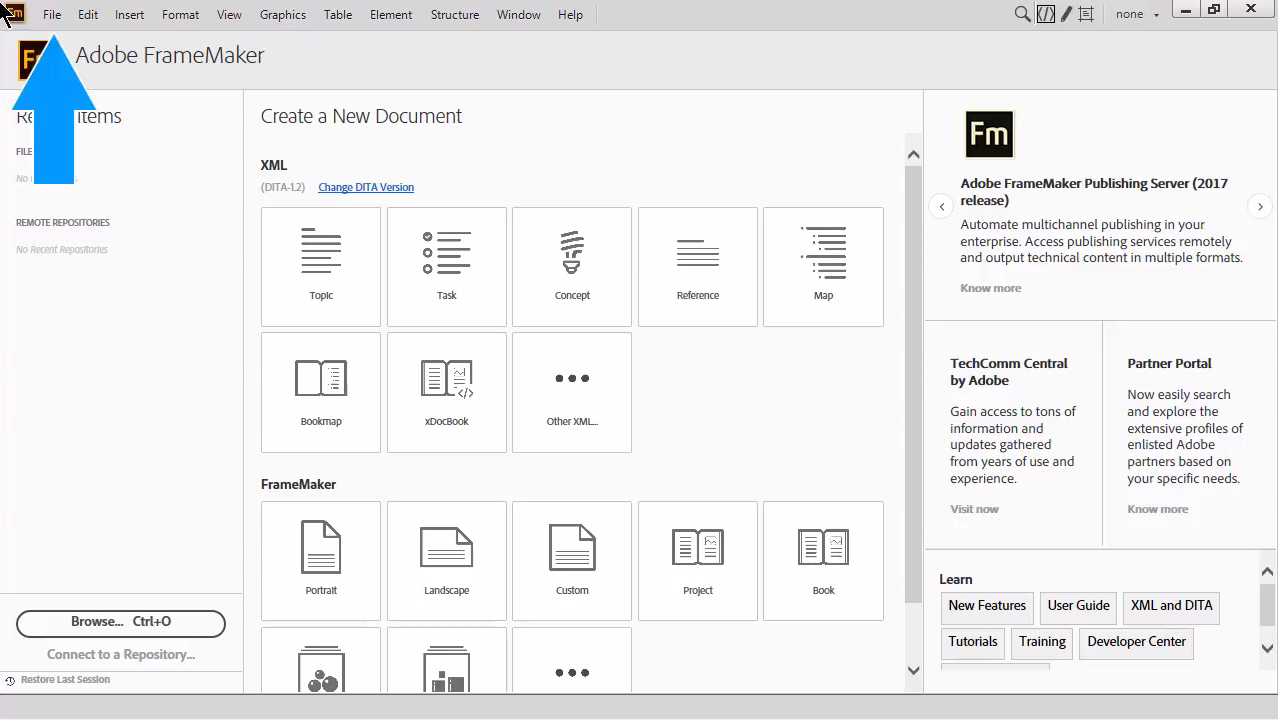Create a Landscape FrameMaker document
This screenshot has width=1280, height=722.
[446, 560]
